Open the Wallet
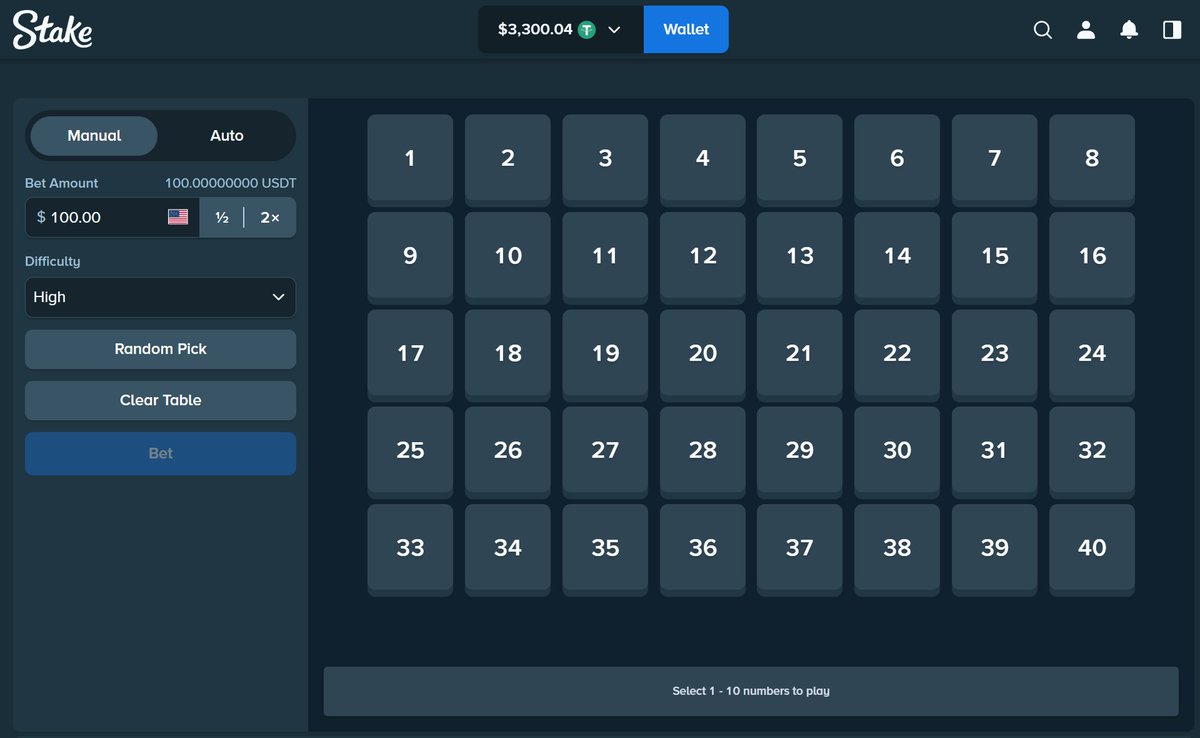This screenshot has height=738, width=1200. tap(686, 29)
